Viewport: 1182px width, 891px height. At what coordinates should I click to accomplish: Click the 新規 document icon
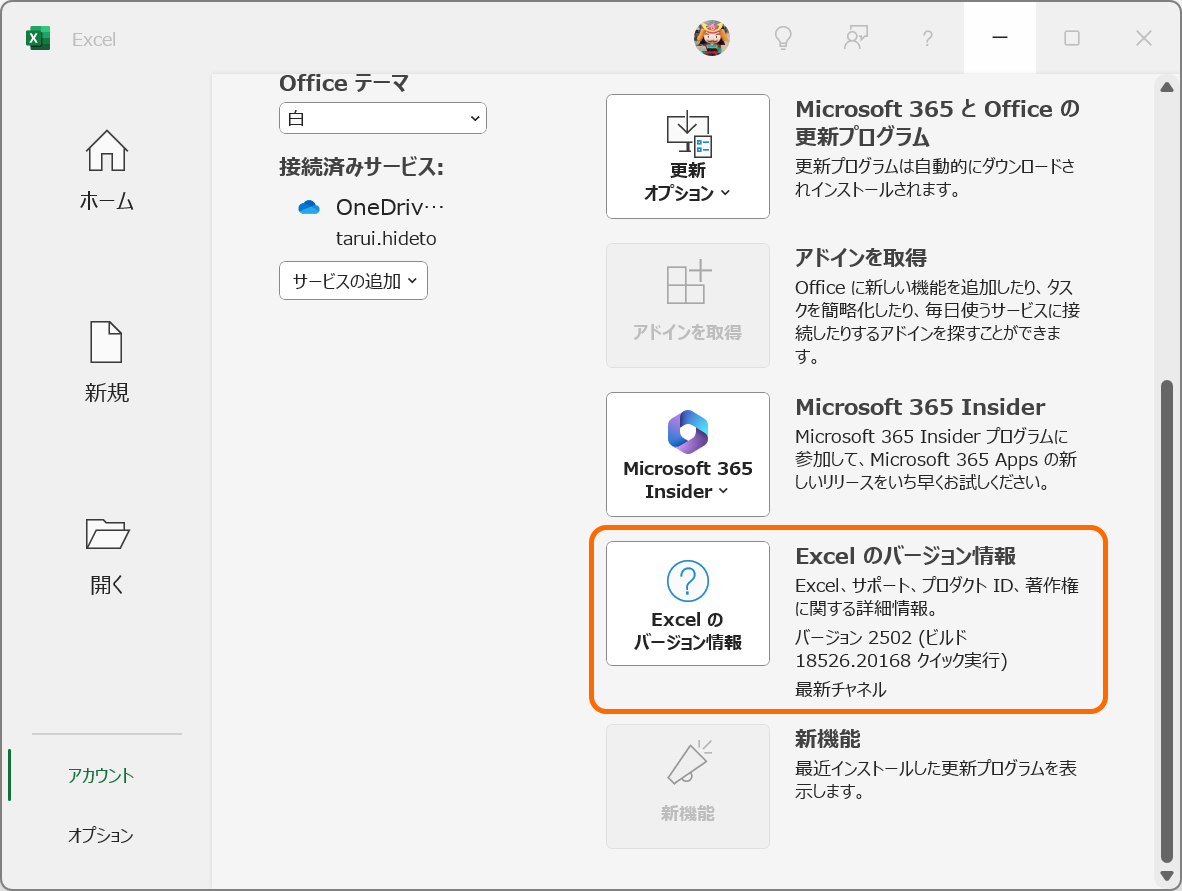pos(105,343)
